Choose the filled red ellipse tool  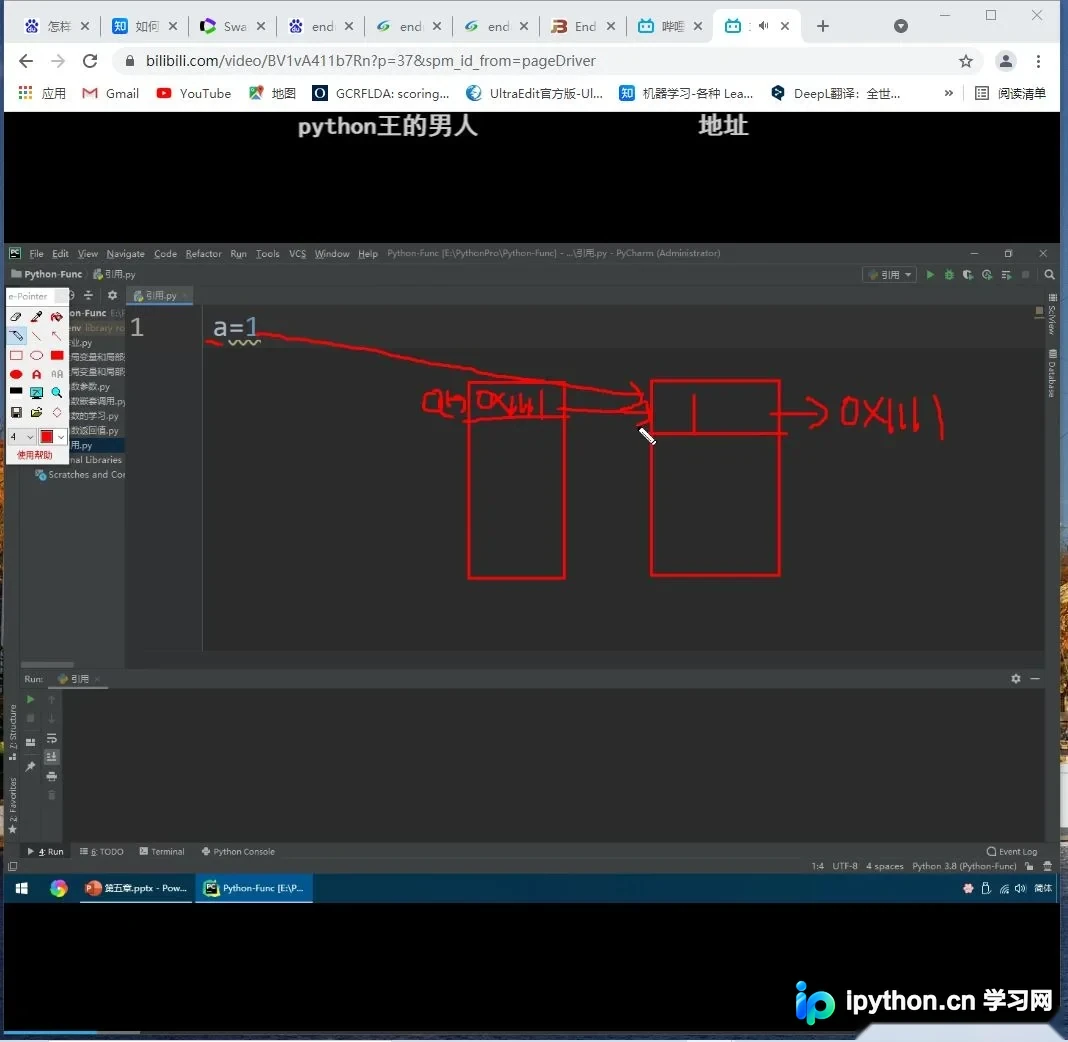pos(16,375)
